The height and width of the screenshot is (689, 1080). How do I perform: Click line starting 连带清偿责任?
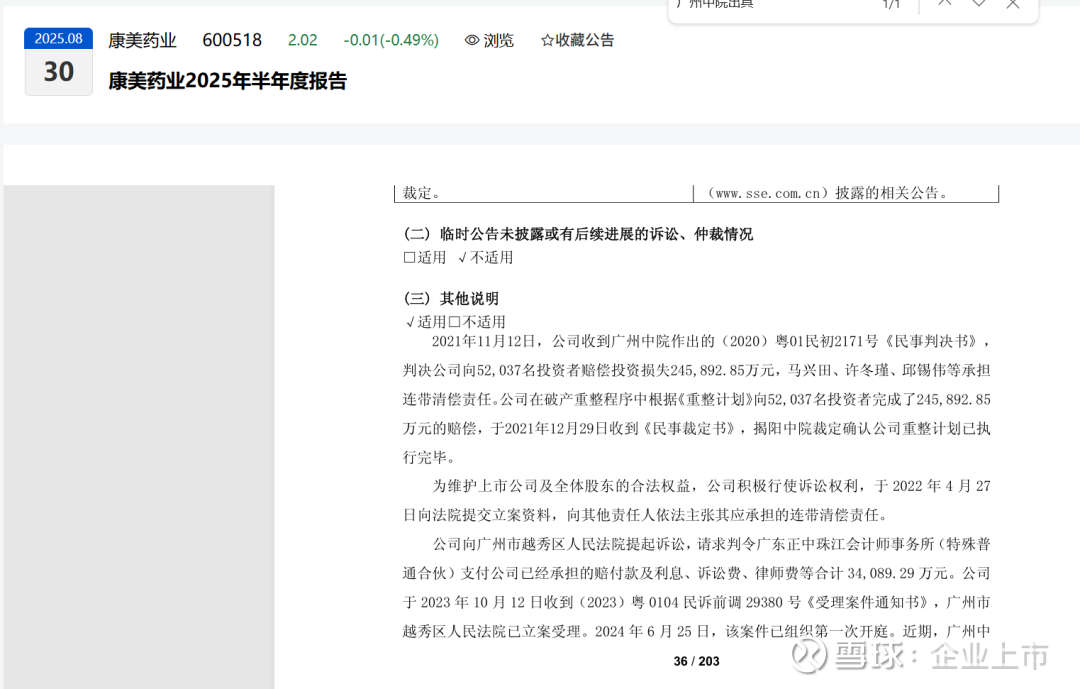point(696,400)
